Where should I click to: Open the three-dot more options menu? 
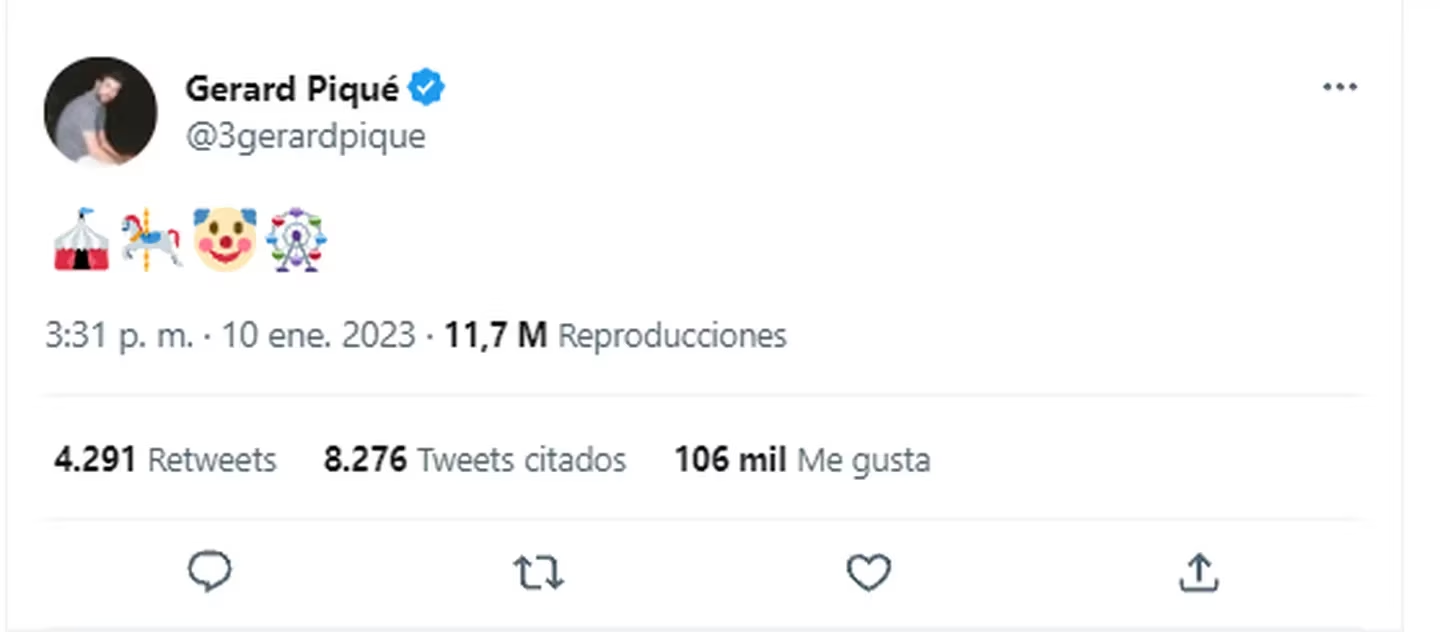(x=1340, y=87)
